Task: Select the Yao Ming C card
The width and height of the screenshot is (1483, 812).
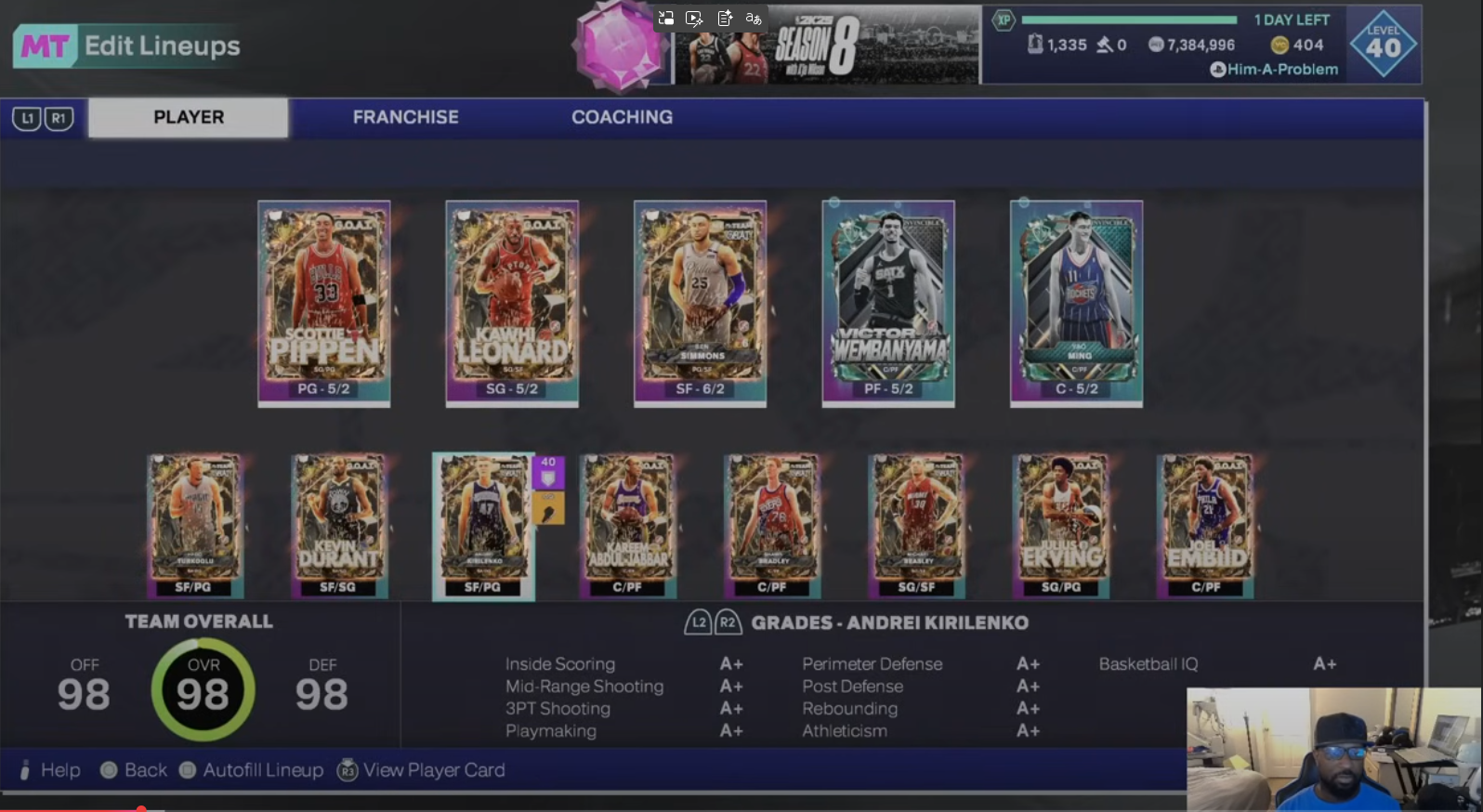Action: pyautogui.click(x=1077, y=304)
